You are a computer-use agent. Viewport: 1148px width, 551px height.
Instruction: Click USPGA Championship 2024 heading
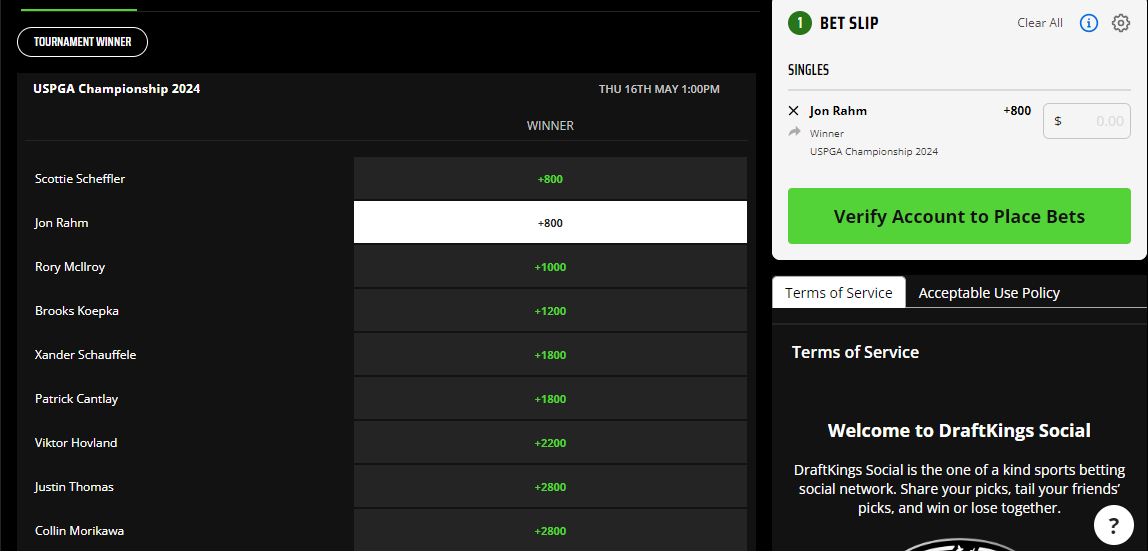coord(116,89)
